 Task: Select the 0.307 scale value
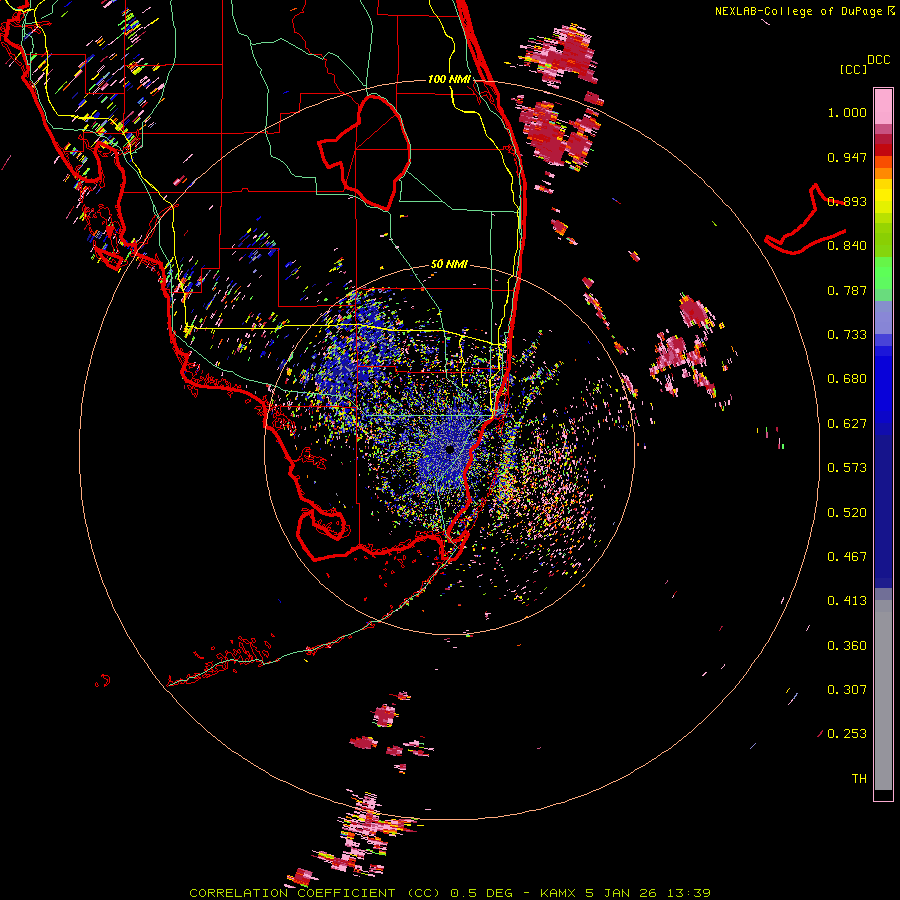(x=847, y=690)
